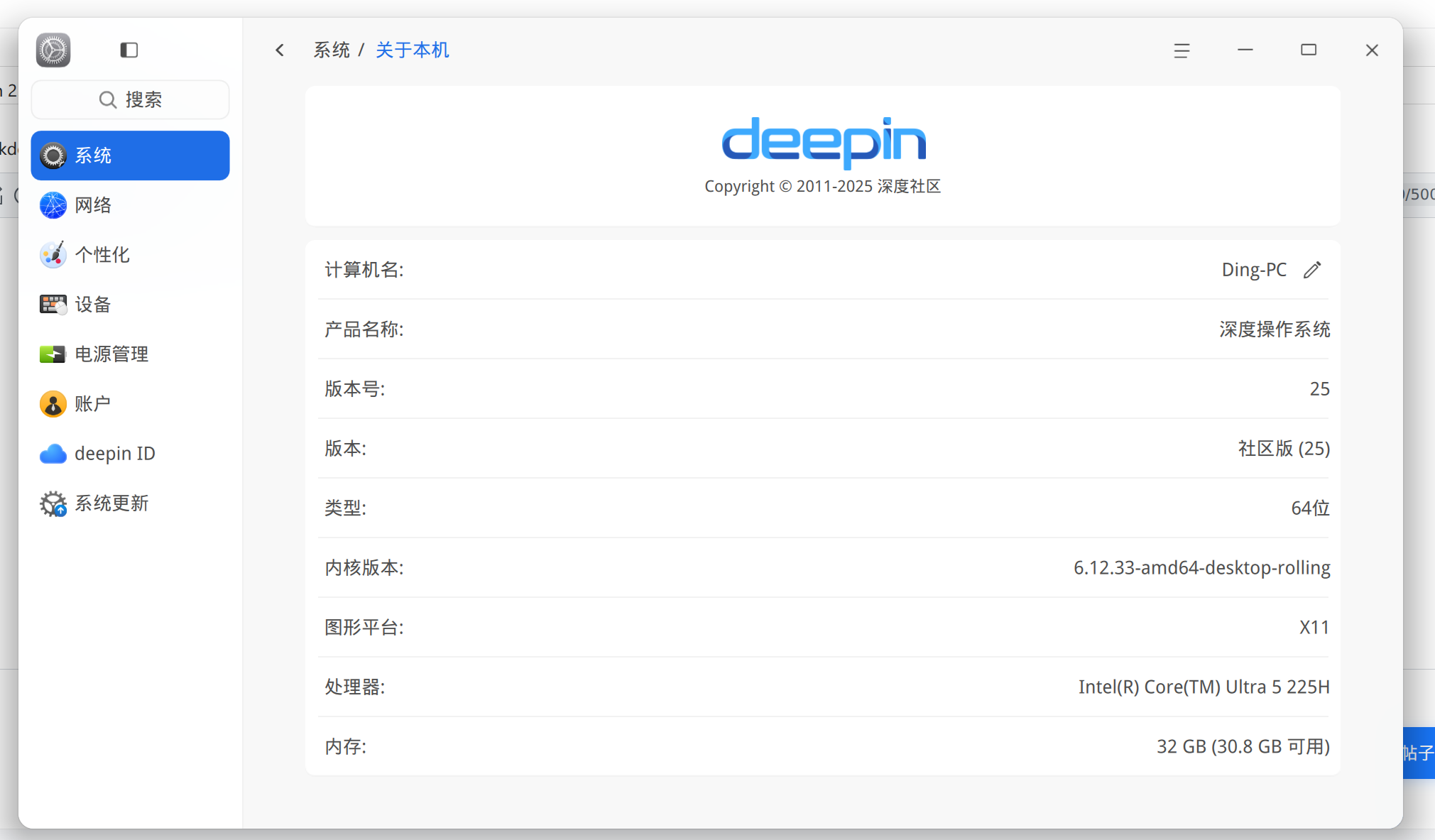Select the processor text Intel(R) Core(TM) Ultra 5 225H
Screen dimensions: 1435x840
1204,687
